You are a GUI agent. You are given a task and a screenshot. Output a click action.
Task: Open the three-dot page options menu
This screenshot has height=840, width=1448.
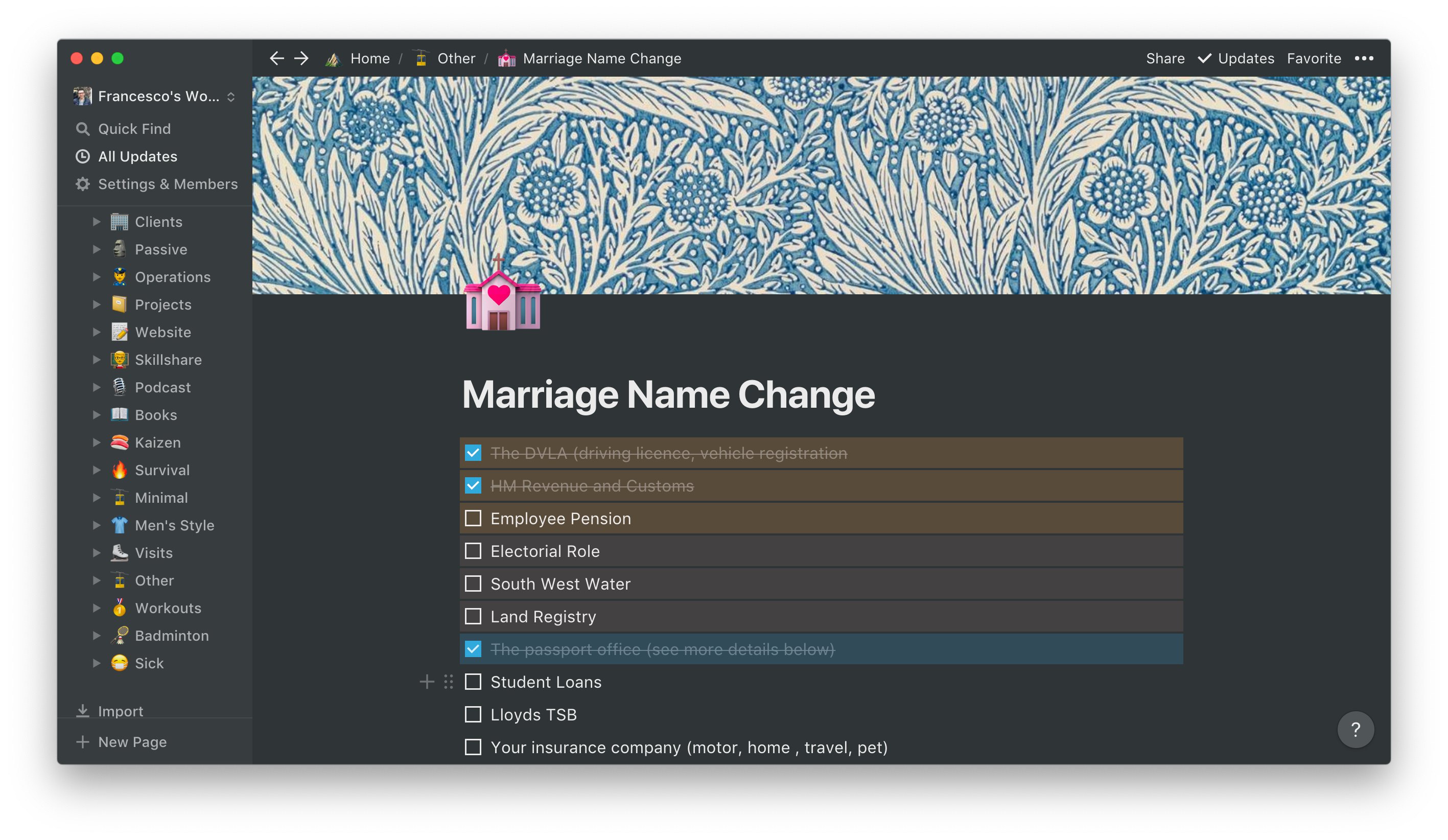tap(1364, 58)
